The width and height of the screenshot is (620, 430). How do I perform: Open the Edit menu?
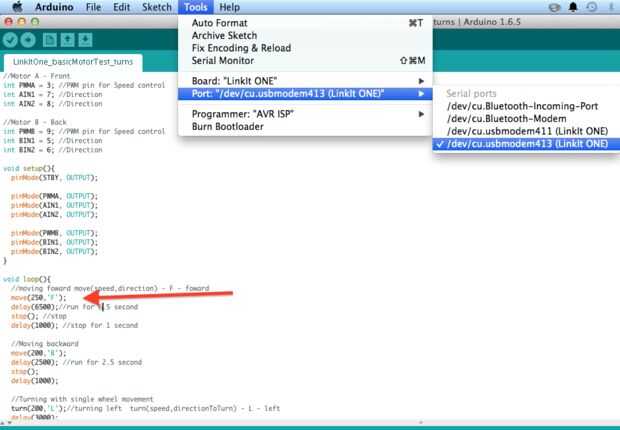click(x=121, y=7)
